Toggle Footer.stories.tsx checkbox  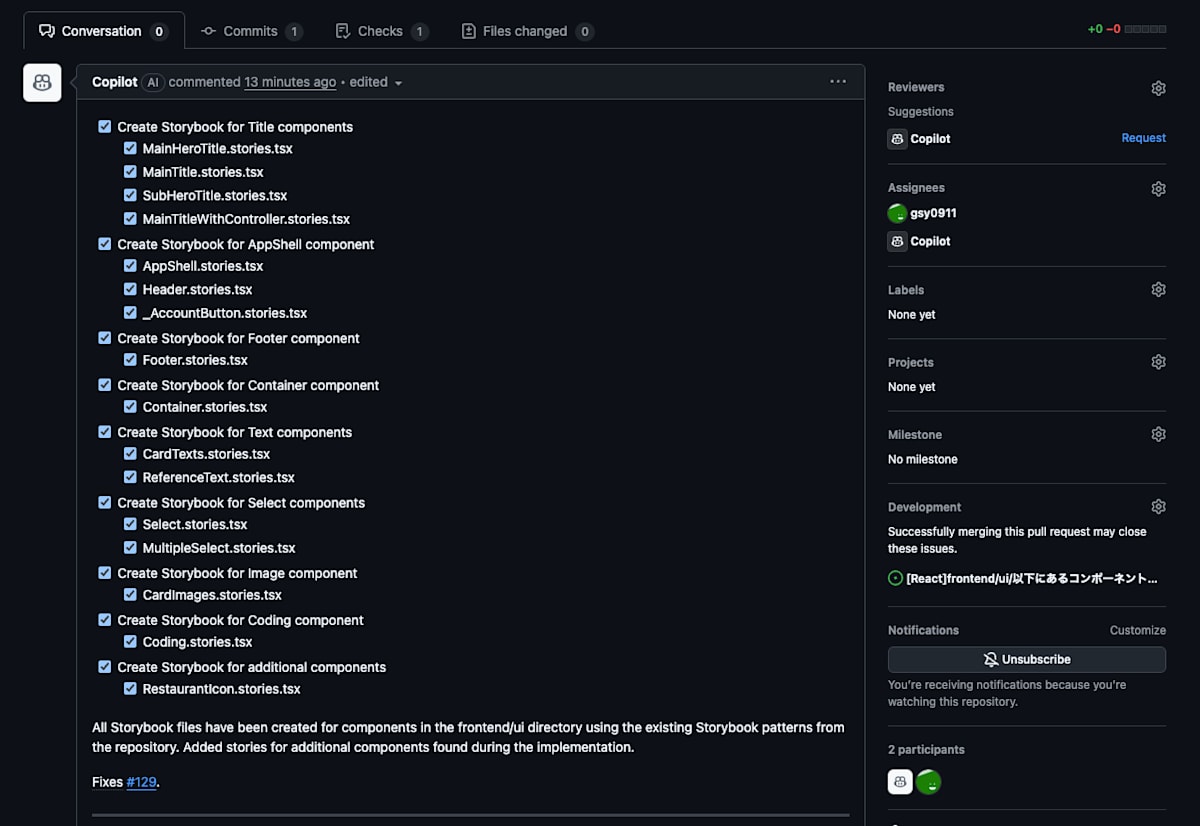pyautogui.click(x=130, y=360)
